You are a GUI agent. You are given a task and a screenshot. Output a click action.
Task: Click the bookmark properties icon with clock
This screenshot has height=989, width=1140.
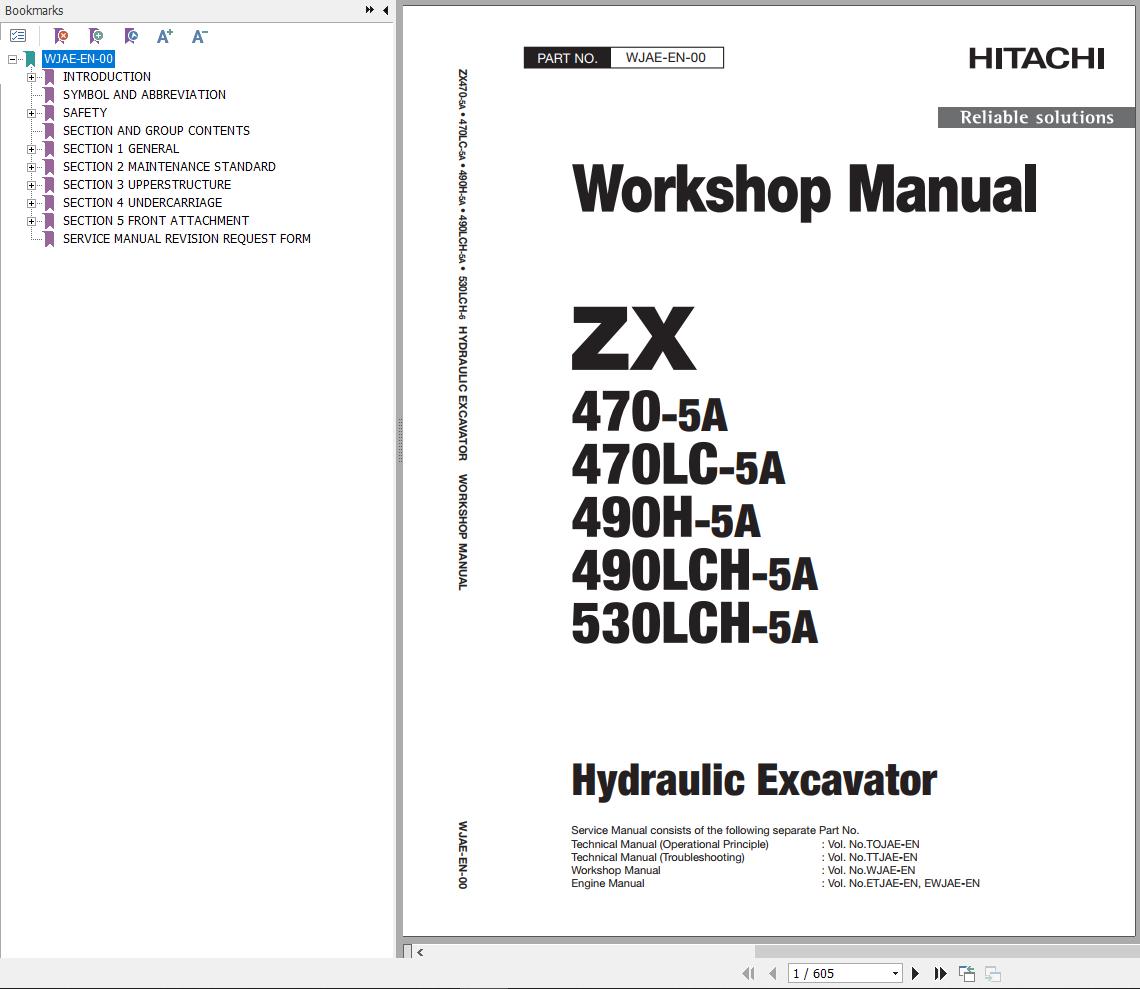pos(131,36)
